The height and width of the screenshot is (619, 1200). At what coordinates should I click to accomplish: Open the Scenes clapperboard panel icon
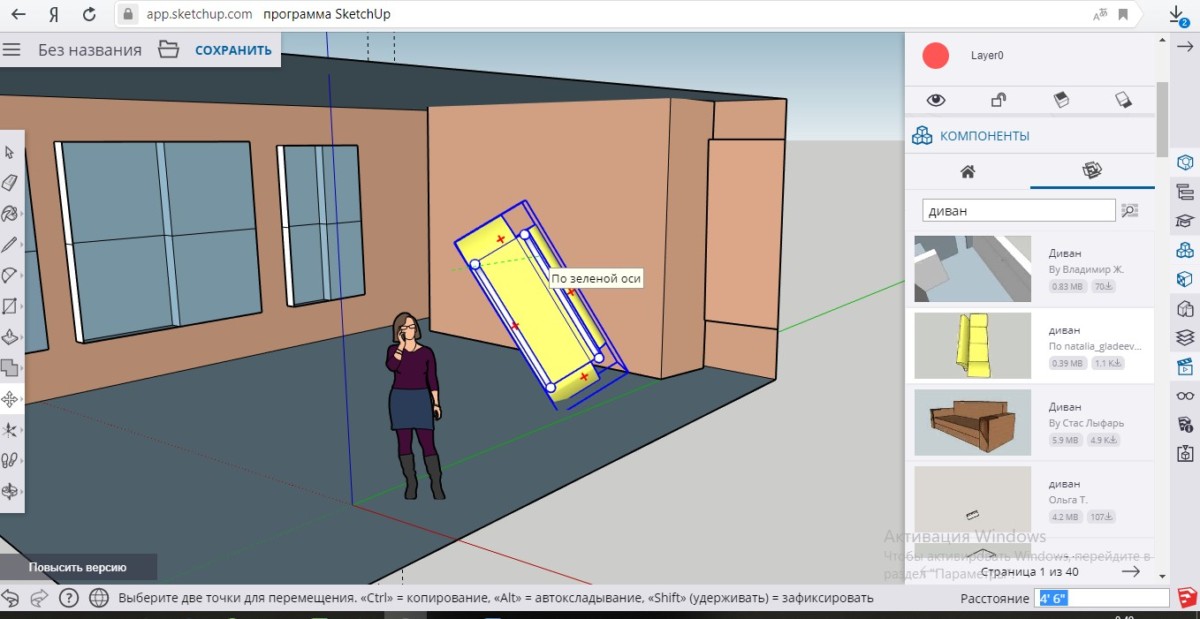coord(1185,366)
